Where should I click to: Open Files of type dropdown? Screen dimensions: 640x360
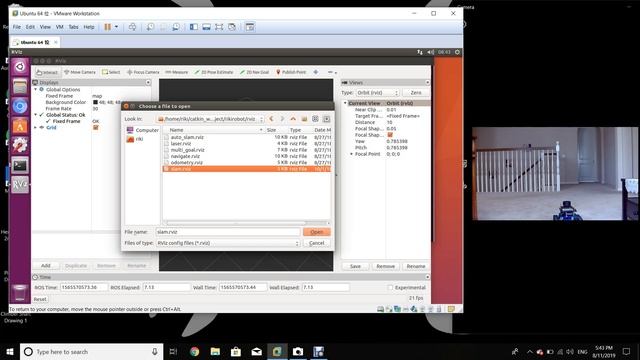click(x=228, y=243)
